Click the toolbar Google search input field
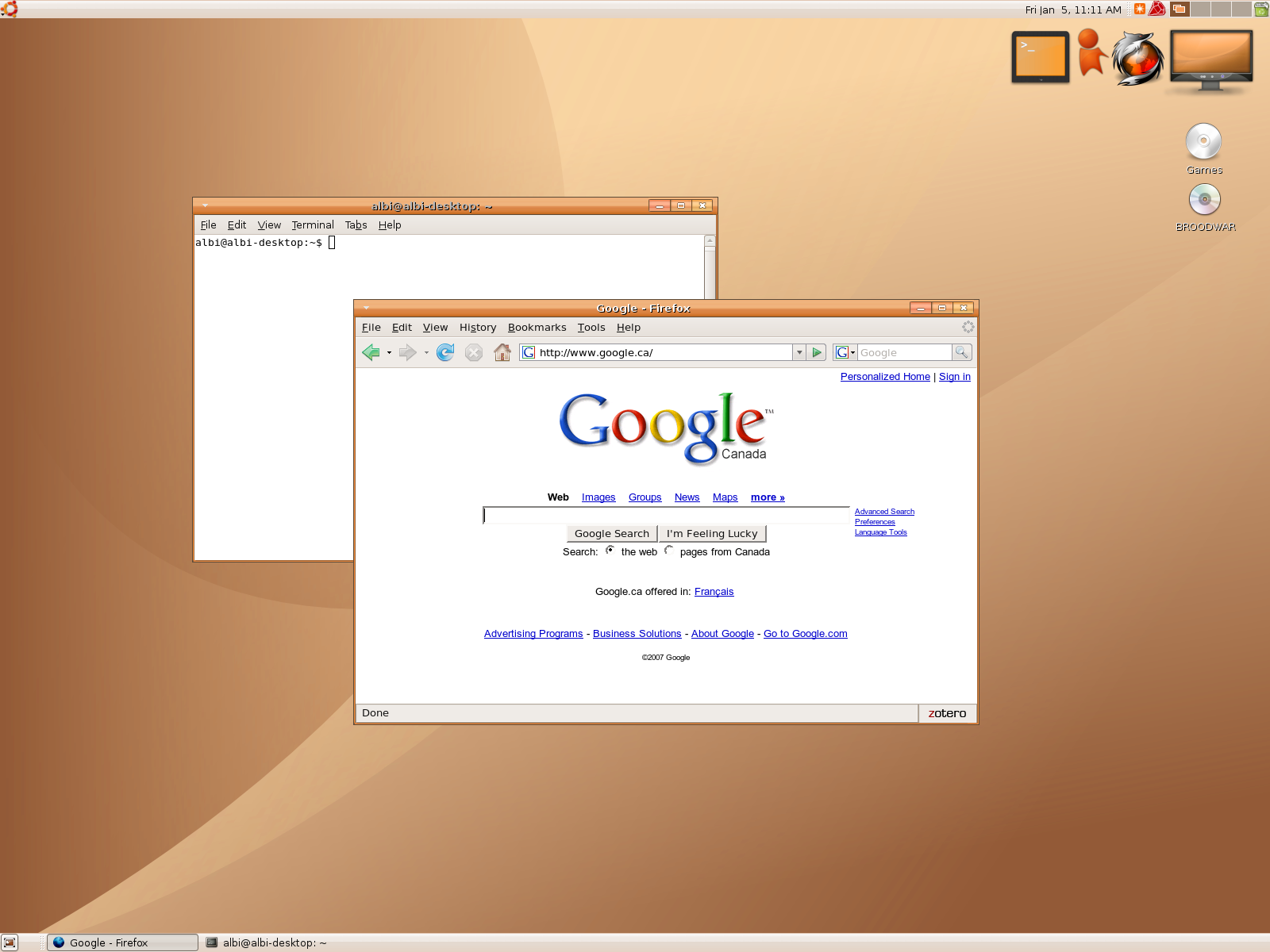Viewport: 1270px width, 952px height. point(904,352)
